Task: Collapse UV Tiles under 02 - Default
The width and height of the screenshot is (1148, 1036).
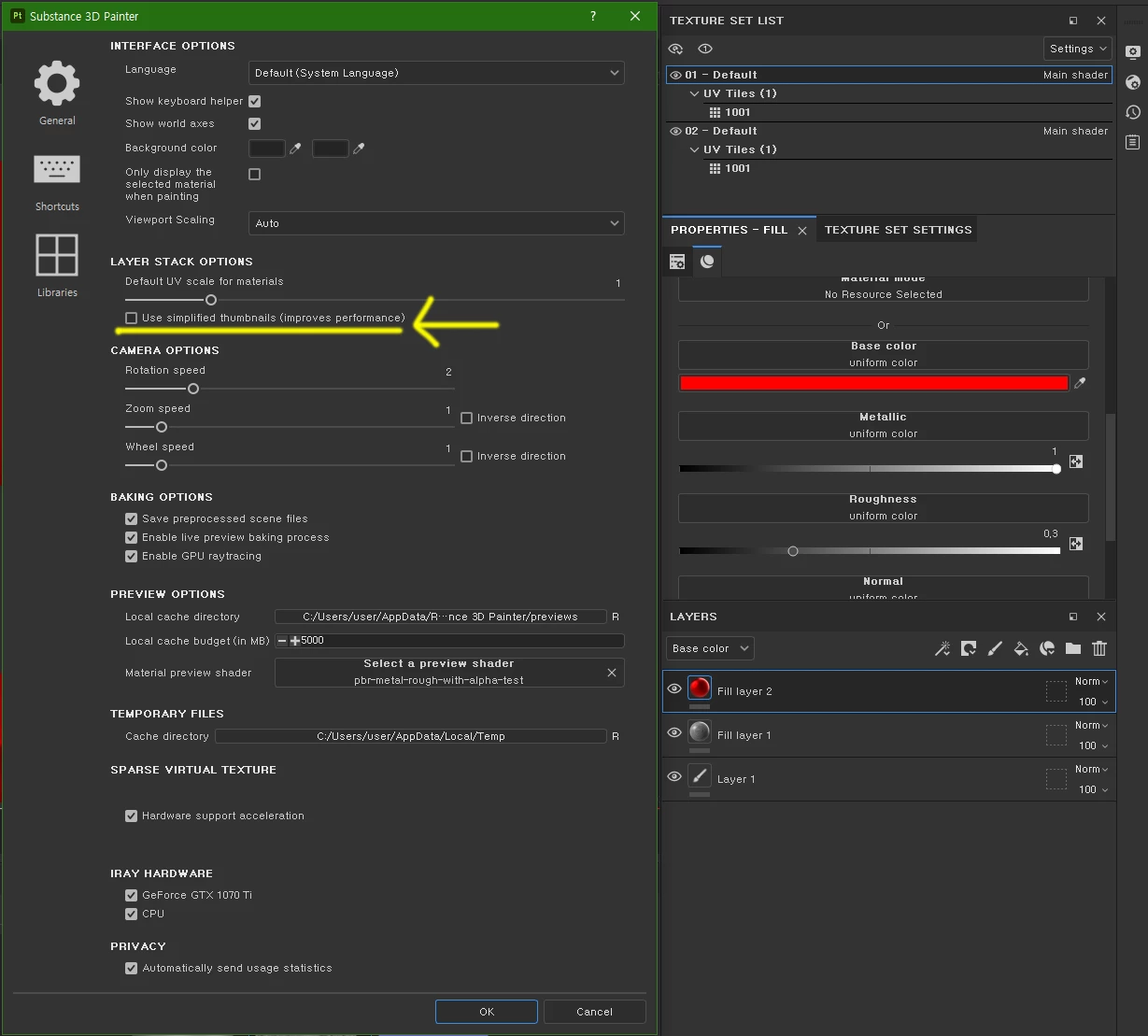Action: click(x=694, y=149)
